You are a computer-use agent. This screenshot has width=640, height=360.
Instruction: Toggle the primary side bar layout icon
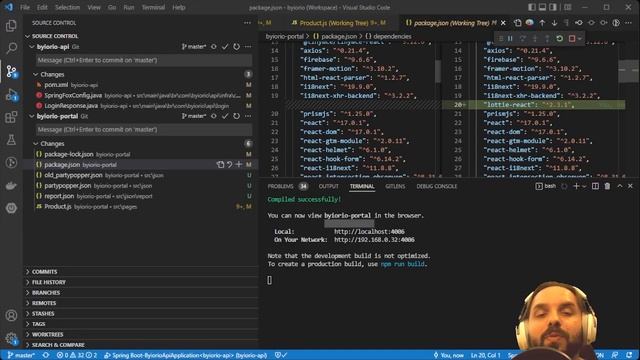coord(532,7)
